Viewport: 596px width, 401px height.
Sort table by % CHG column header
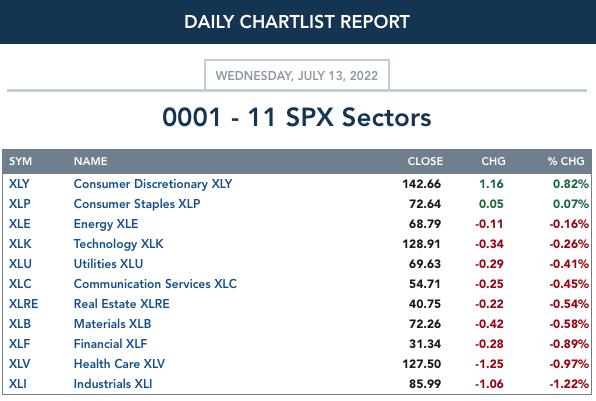tap(566, 161)
